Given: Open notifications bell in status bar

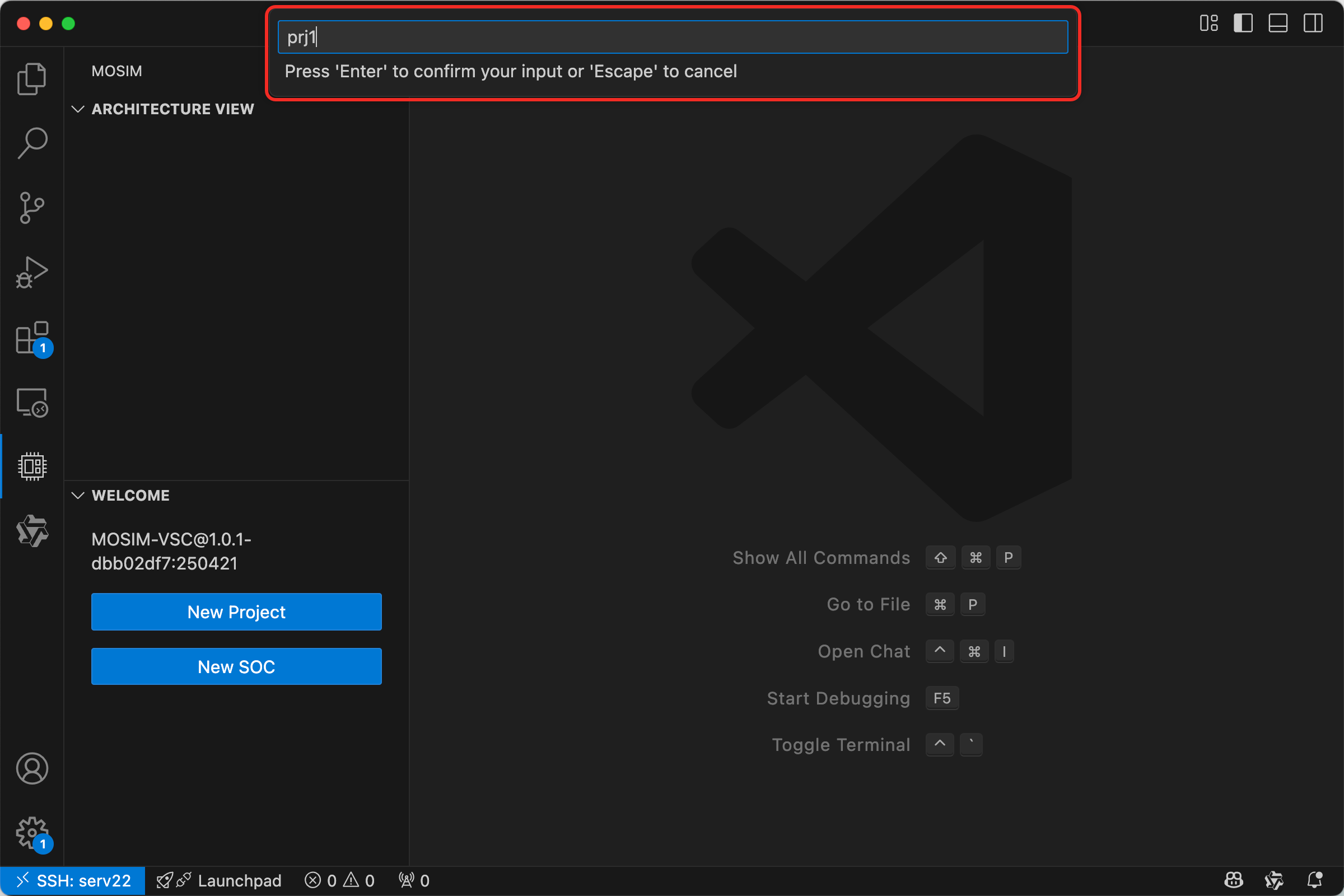Looking at the screenshot, I should point(1315,880).
